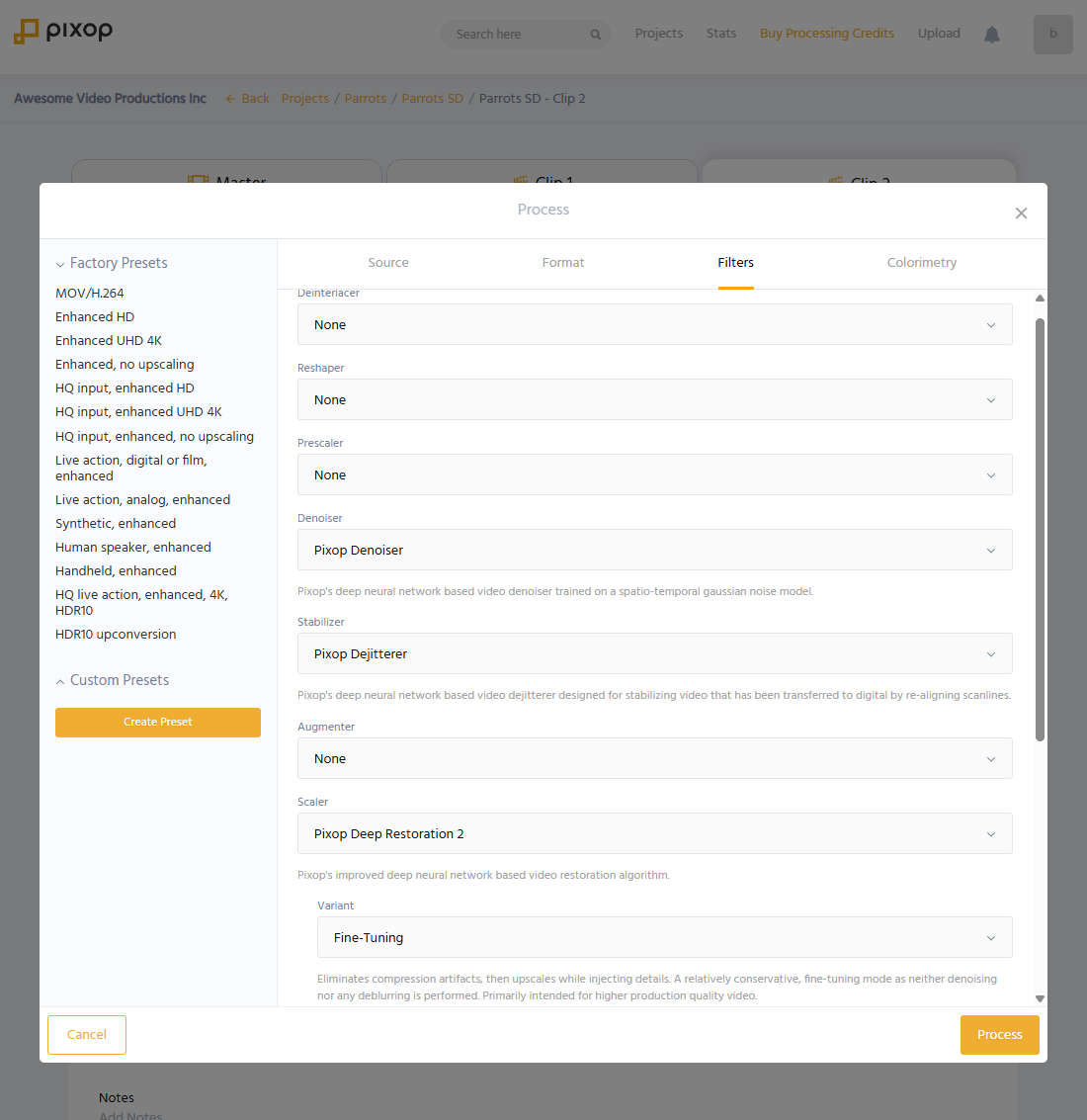
Task: Open the Stabilizer dropdown
Action: click(654, 653)
